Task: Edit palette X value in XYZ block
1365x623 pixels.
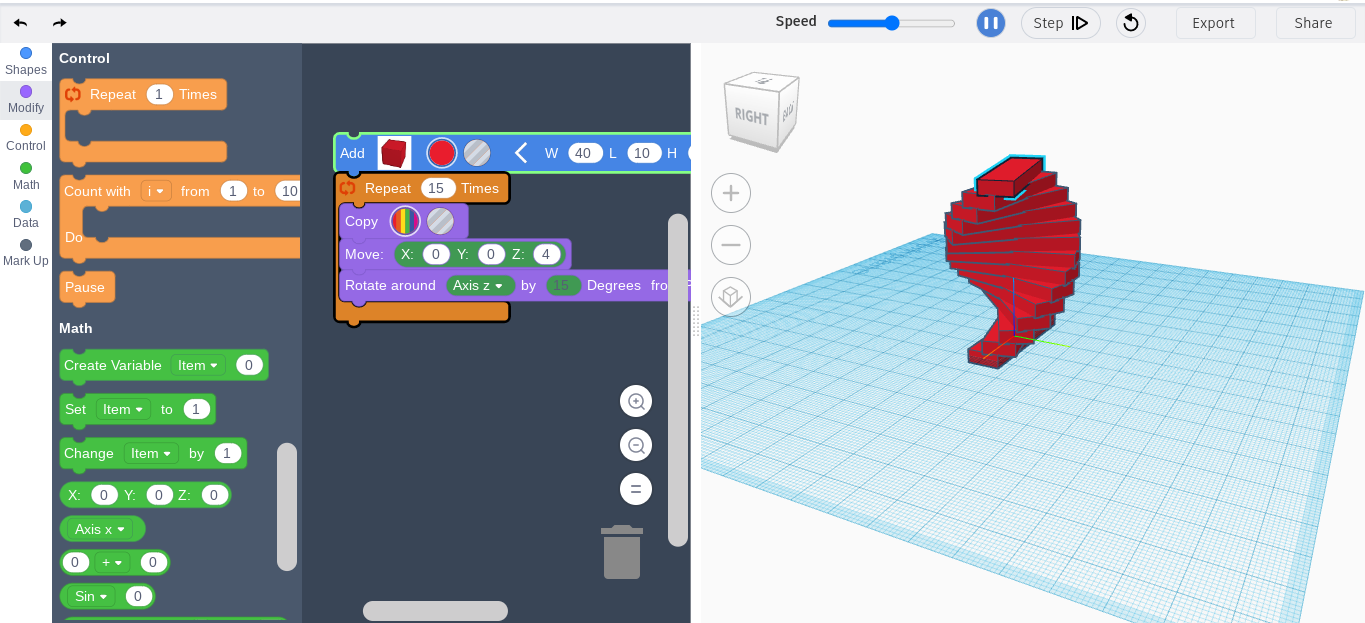Action: click(x=104, y=495)
